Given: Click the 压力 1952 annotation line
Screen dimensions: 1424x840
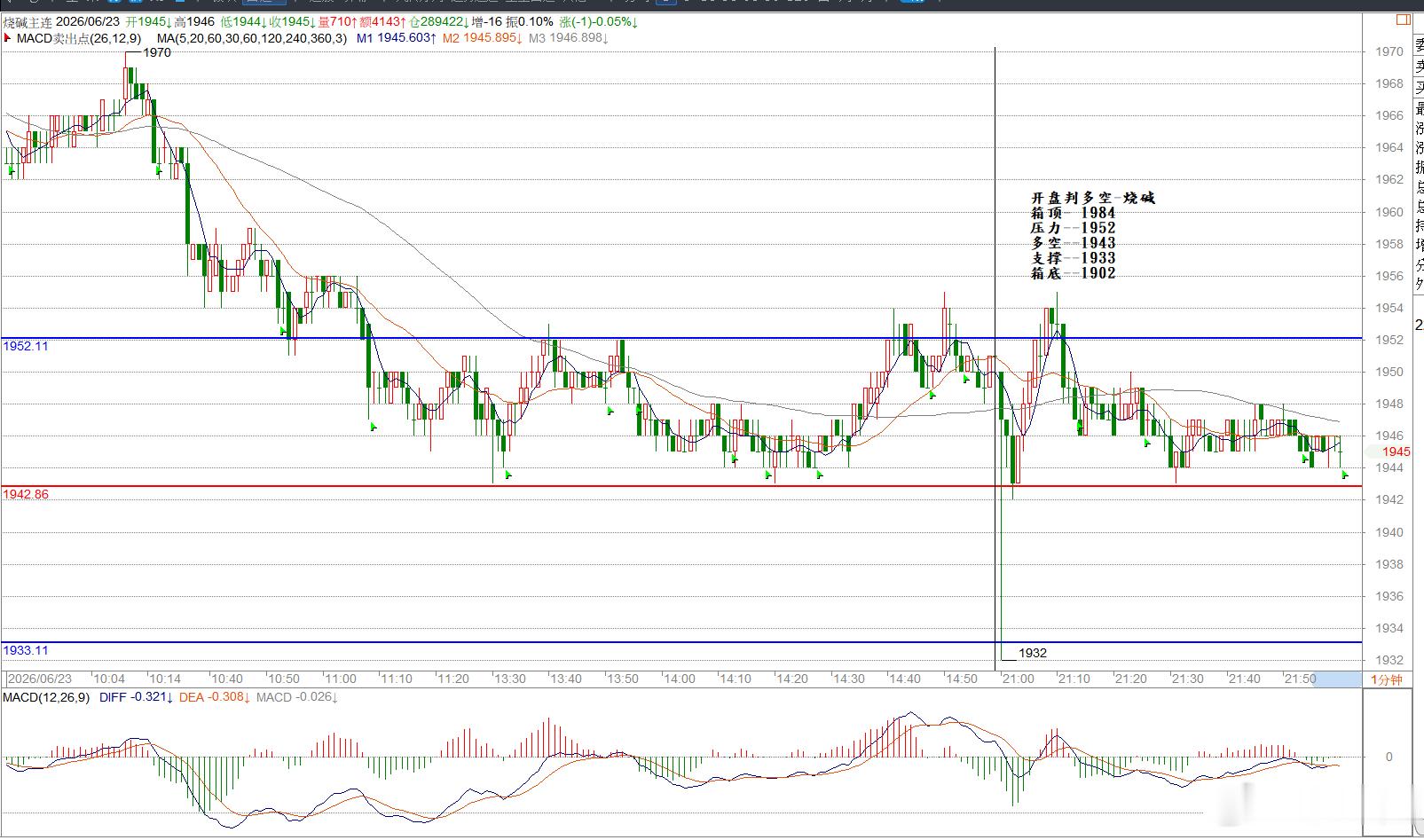Looking at the screenshot, I should click(x=1073, y=228).
